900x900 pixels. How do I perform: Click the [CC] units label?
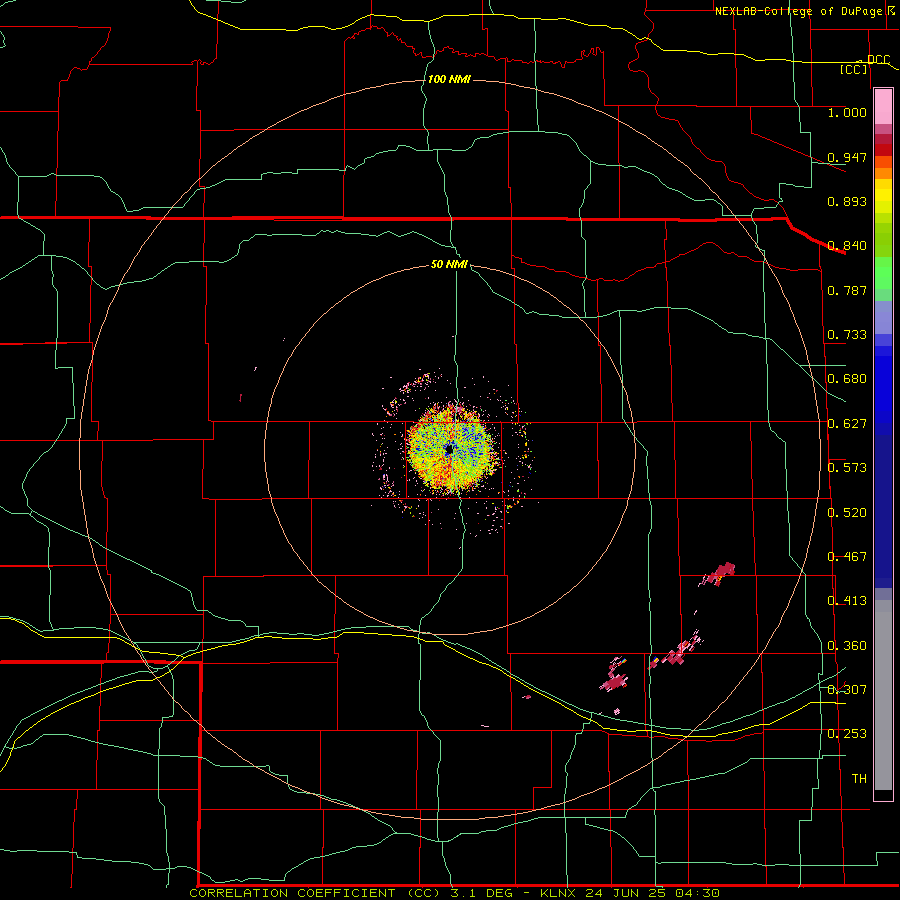pos(854,69)
